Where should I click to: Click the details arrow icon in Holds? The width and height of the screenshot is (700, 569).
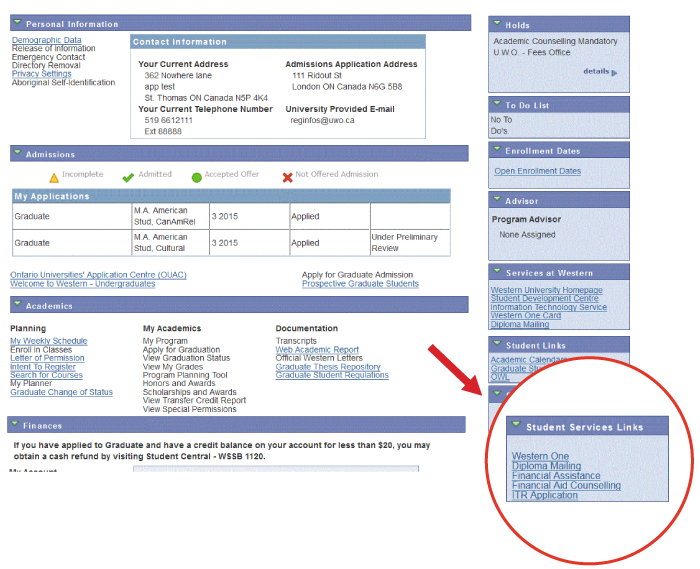point(614,73)
